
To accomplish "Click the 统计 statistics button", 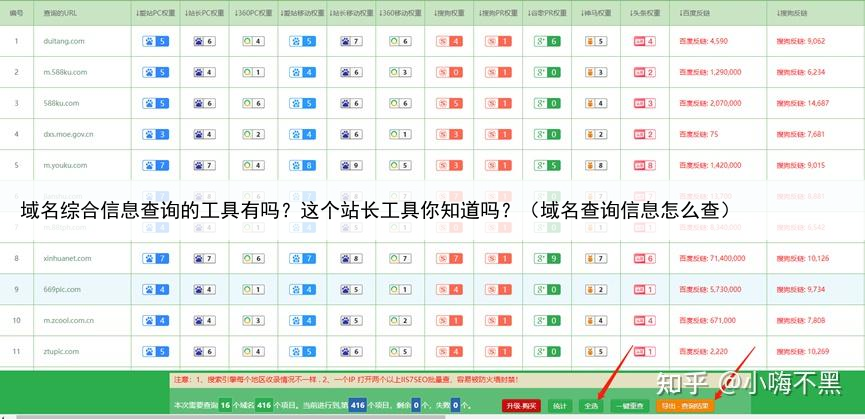I will click(559, 406).
